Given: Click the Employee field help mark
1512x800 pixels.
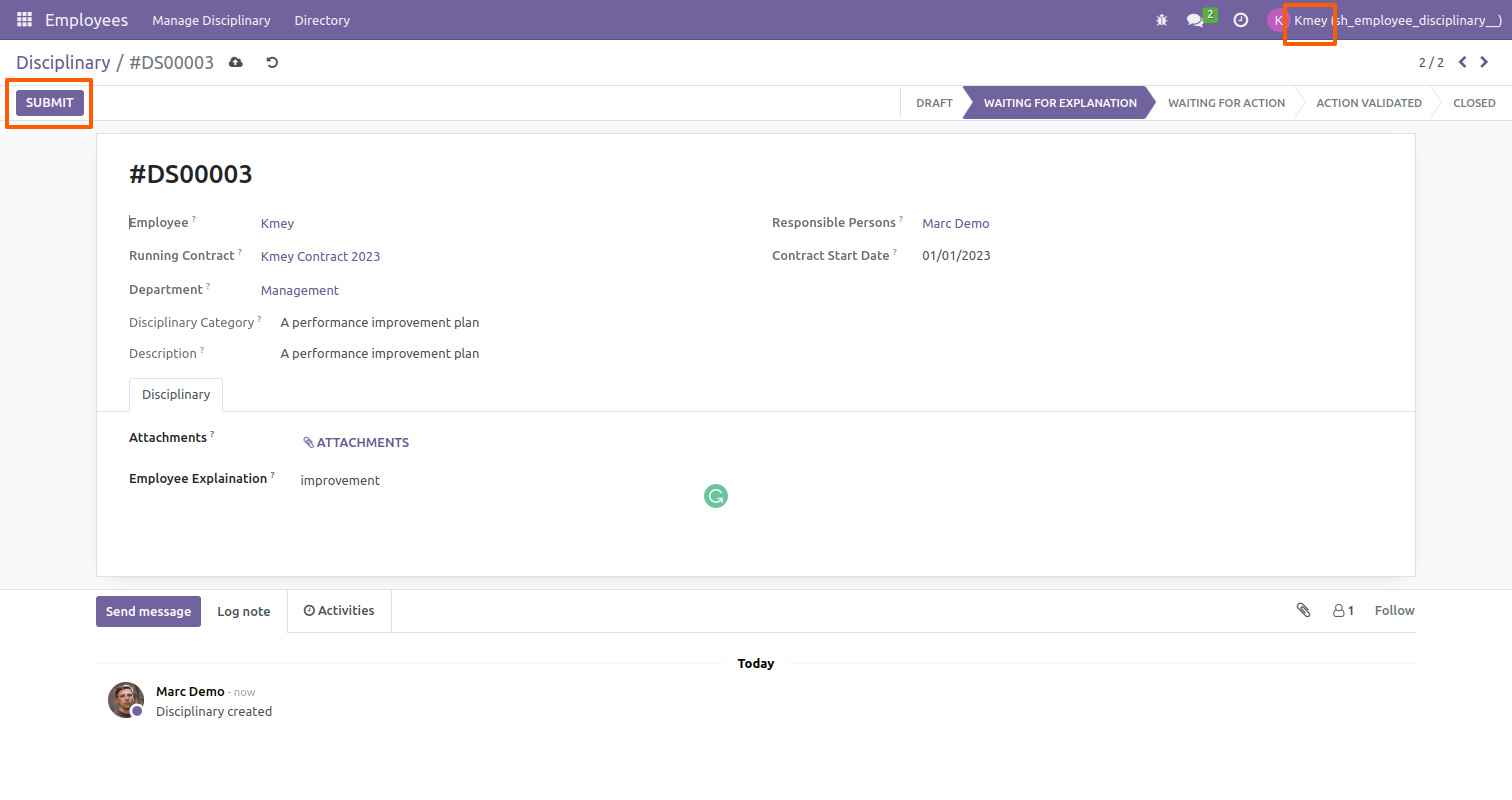Looking at the screenshot, I should [x=194, y=219].
